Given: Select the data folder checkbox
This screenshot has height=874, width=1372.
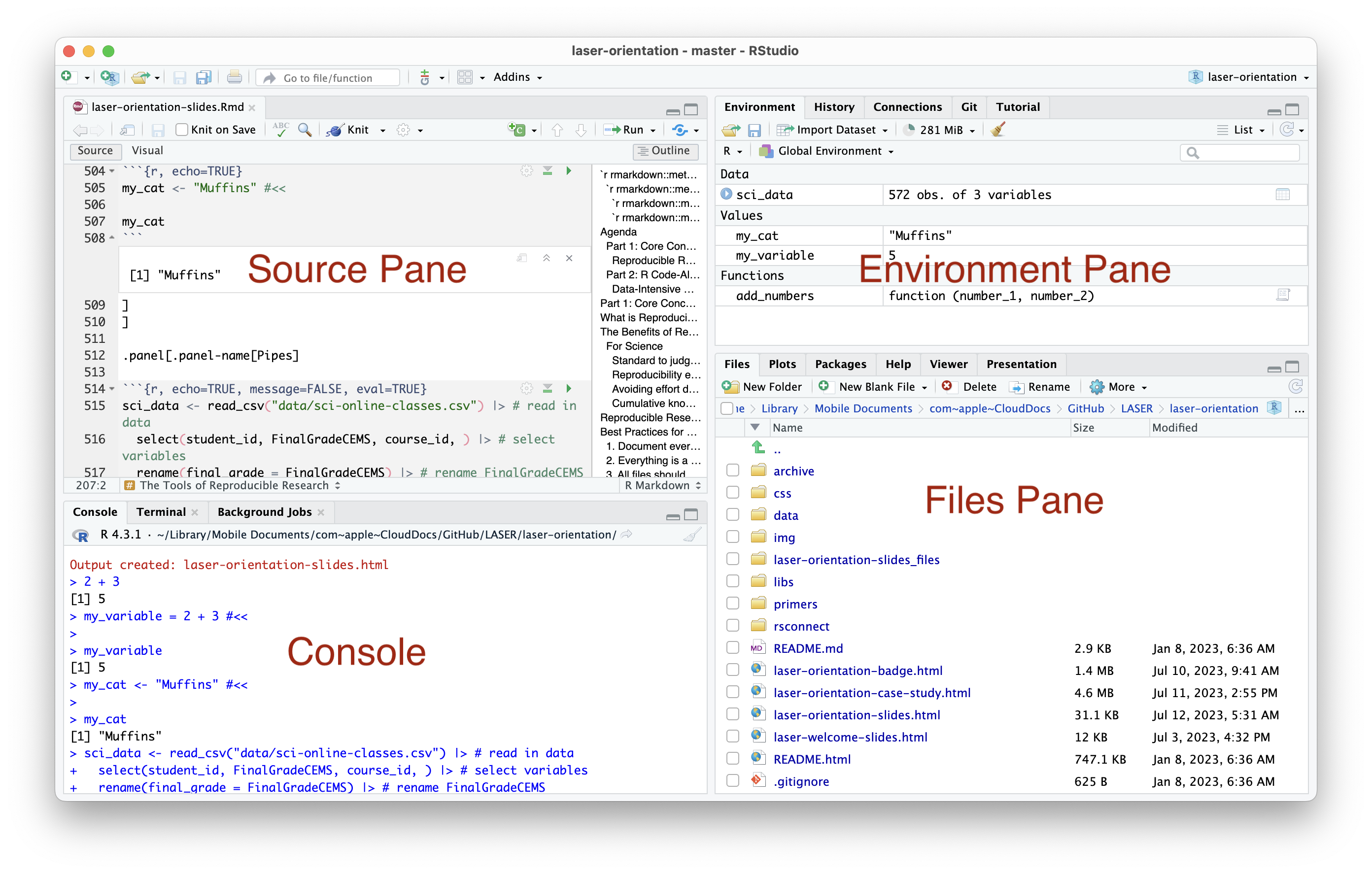Looking at the screenshot, I should click(733, 515).
